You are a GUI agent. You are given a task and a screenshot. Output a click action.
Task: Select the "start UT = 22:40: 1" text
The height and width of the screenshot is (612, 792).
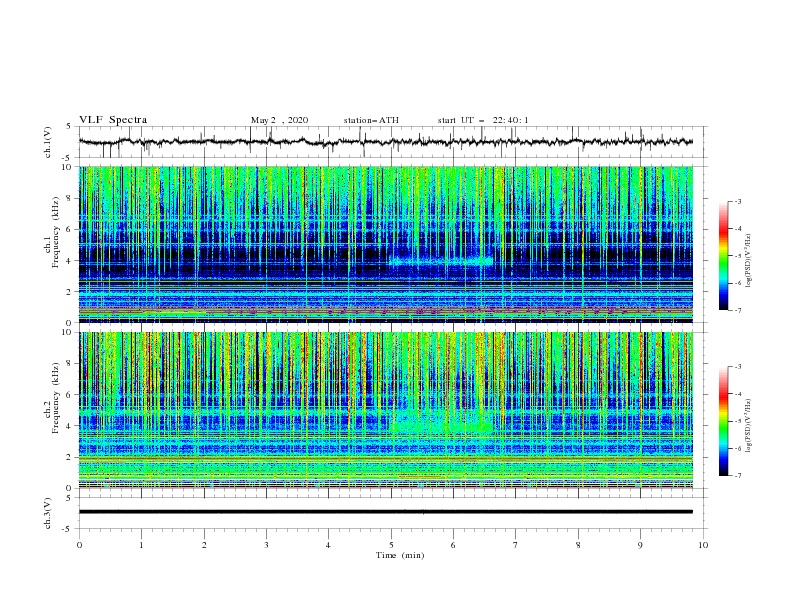click(483, 120)
